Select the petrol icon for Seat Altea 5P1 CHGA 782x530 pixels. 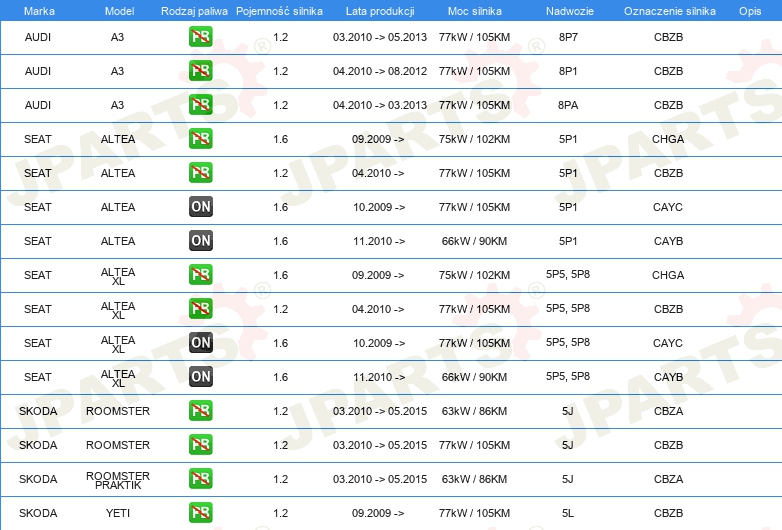pyautogui.click(x=200, y=139)
